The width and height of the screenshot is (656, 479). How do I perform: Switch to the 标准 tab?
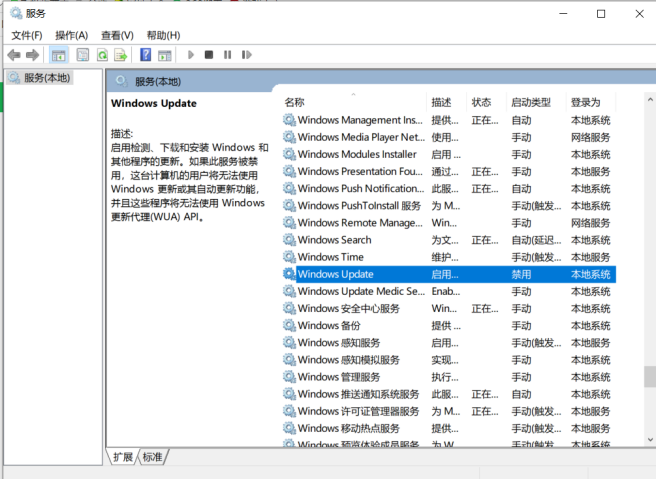(152, 457)
